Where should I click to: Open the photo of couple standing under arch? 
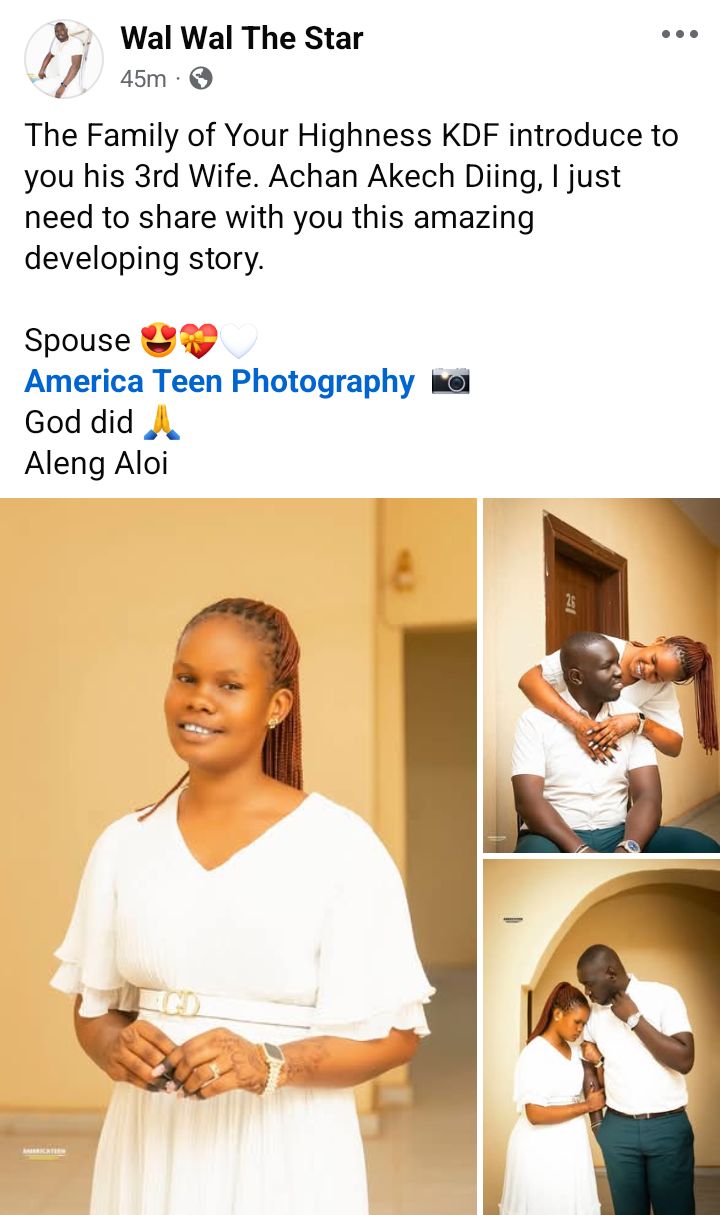pyautogui.click(x=601, y=1037)
